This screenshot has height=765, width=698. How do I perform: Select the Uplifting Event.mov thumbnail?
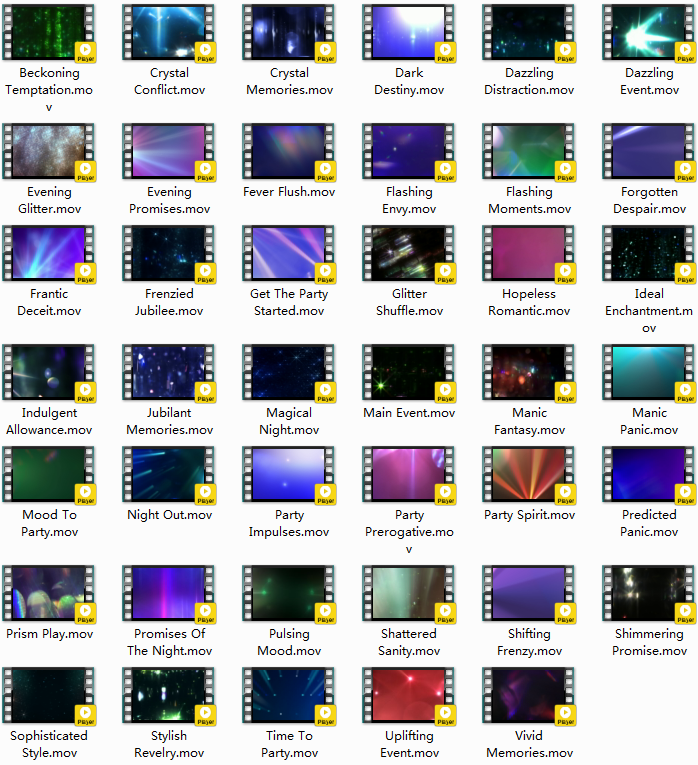point(408,695)
